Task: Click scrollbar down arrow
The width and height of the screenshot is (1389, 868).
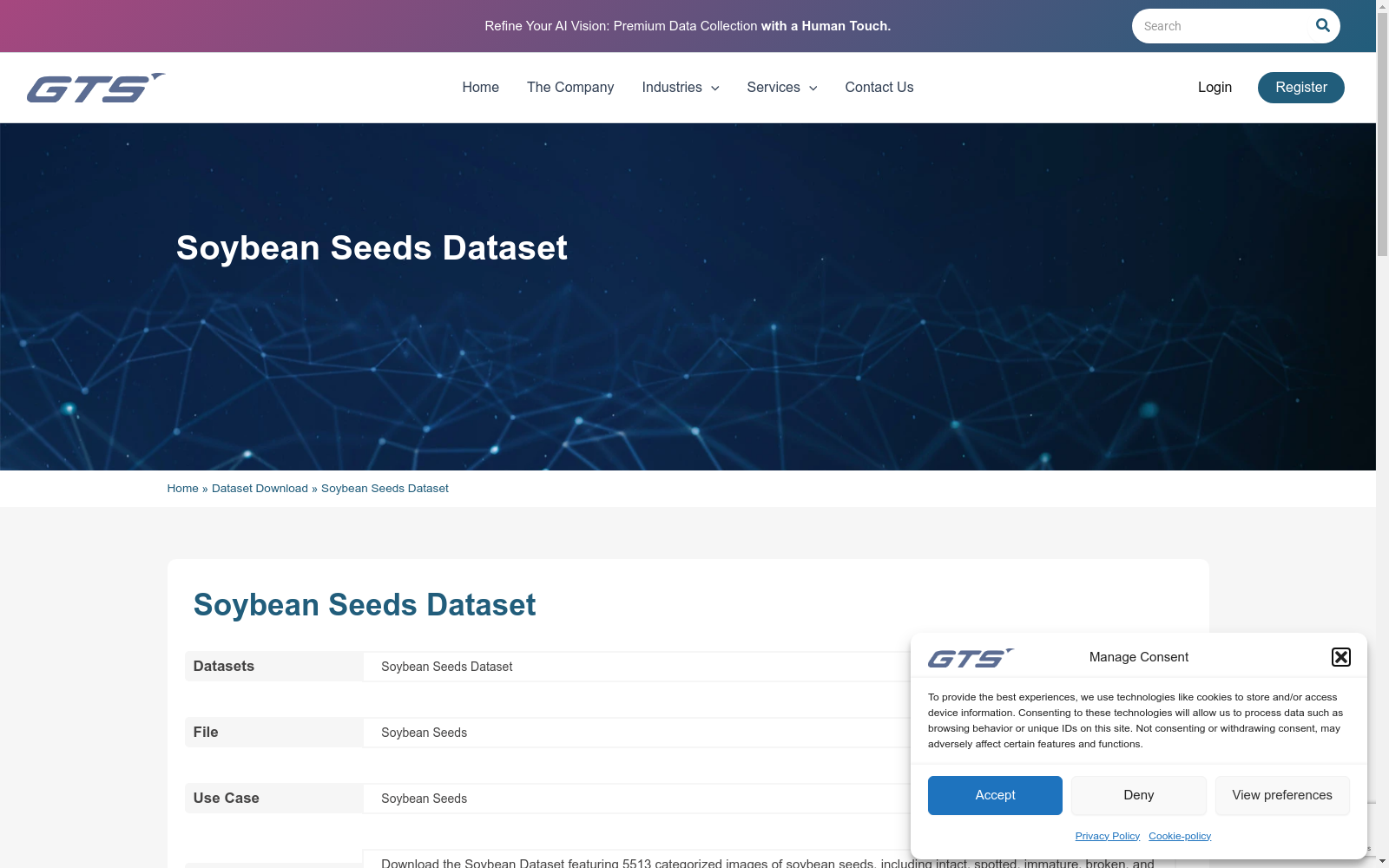Action: [x=1382, y=861]
